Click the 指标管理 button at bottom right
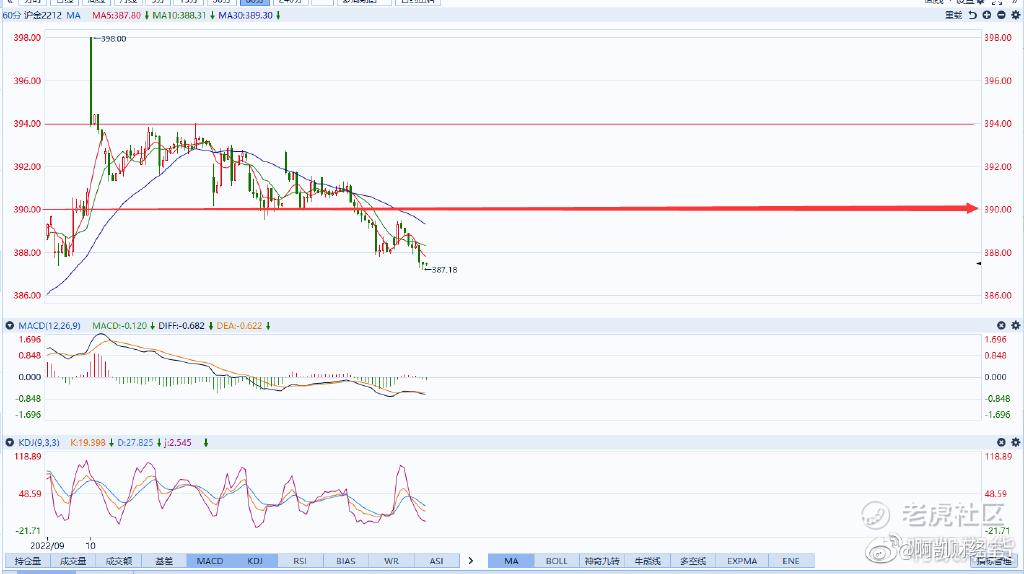Viewport: 1024px width, 574px height. click(x=994, y=561)
